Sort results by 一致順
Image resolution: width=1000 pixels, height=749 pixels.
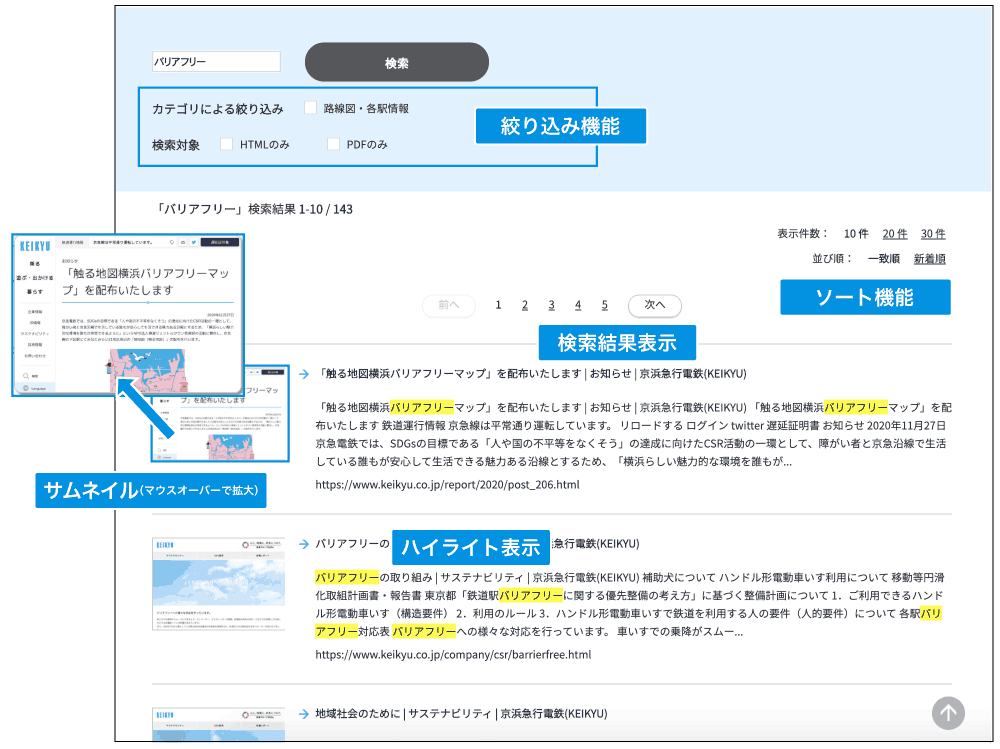click(883, 259)
